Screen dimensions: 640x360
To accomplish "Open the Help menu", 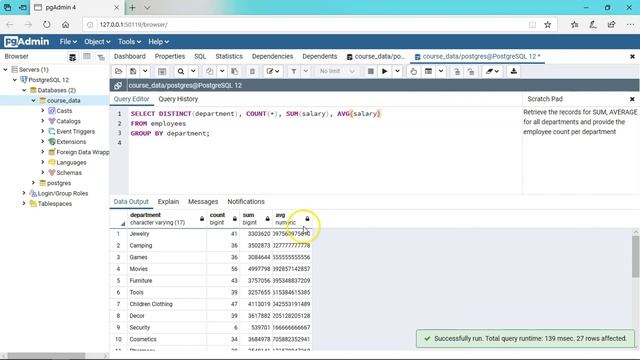I will [x=158, y=42].
